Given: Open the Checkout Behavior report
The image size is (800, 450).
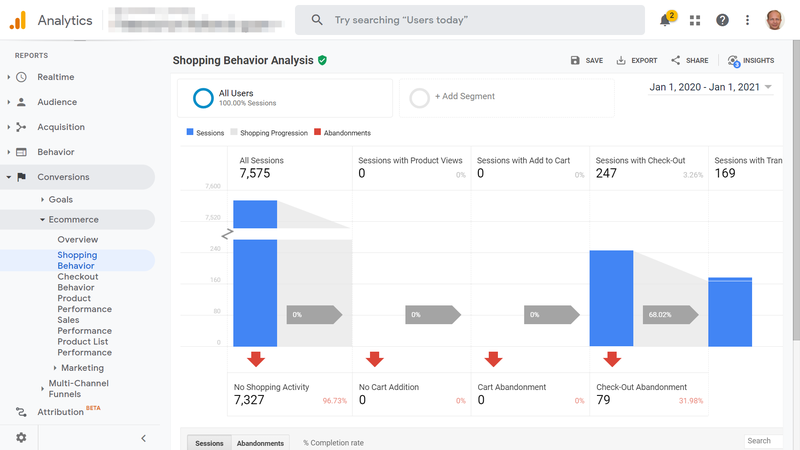Looking at the screenshot, I should click(x=78, y=282).
